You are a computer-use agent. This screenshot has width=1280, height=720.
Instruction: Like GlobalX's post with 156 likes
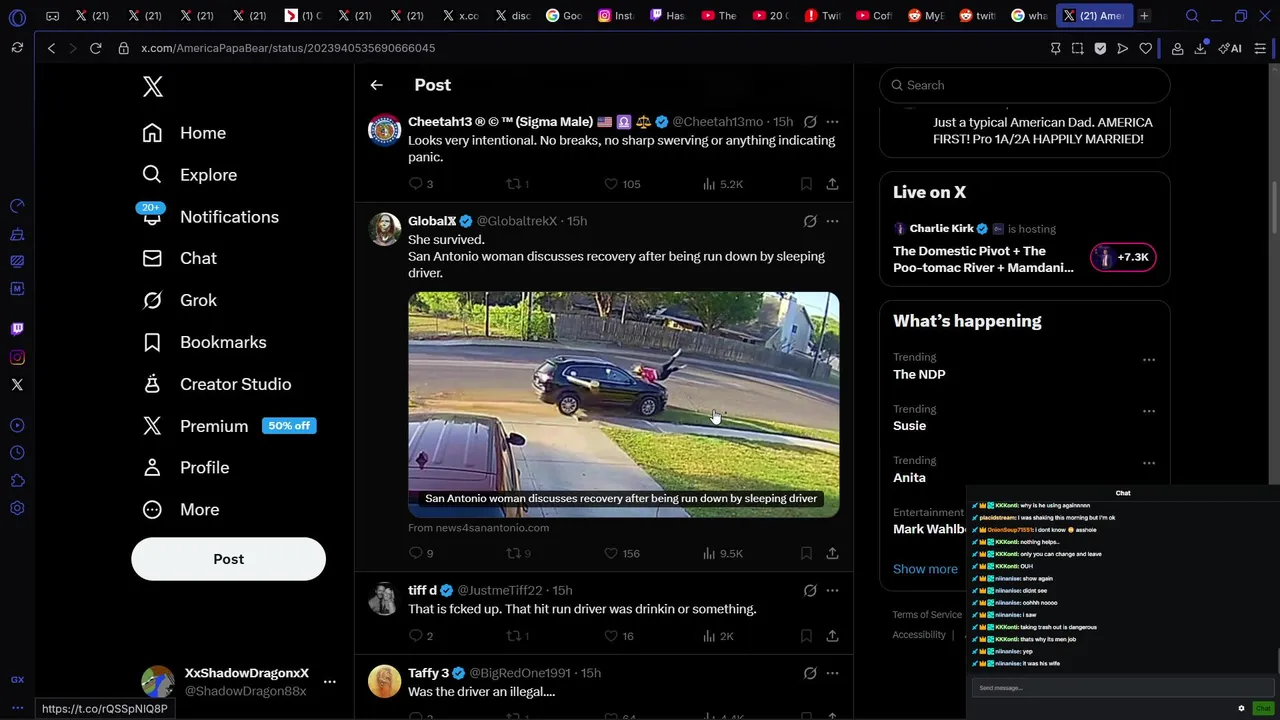tap(611, 553)
